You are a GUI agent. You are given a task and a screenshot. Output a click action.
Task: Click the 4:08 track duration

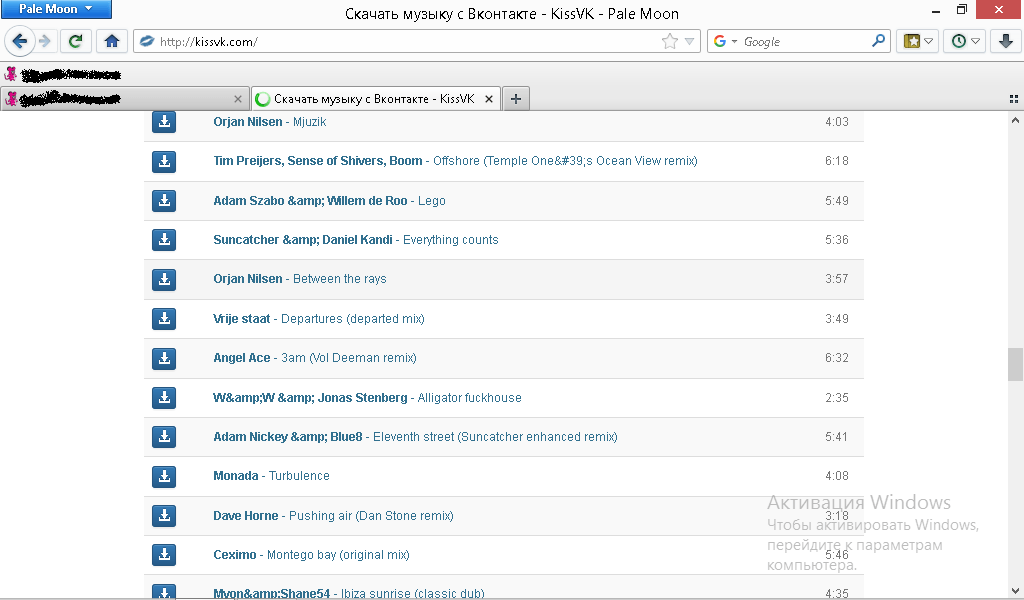coord(837,476)
